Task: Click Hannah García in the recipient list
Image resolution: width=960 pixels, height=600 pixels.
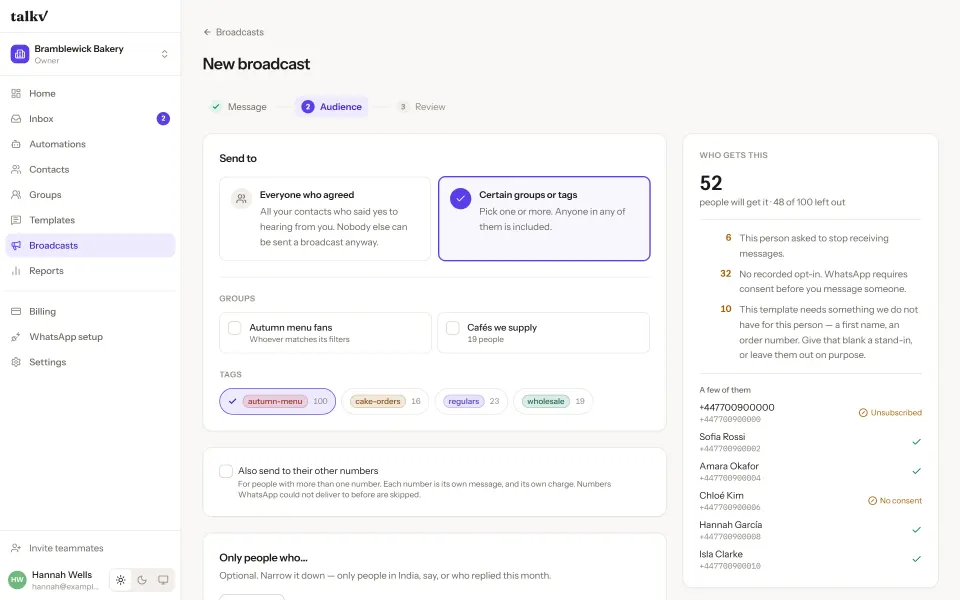Action: (x=730, y=525)
